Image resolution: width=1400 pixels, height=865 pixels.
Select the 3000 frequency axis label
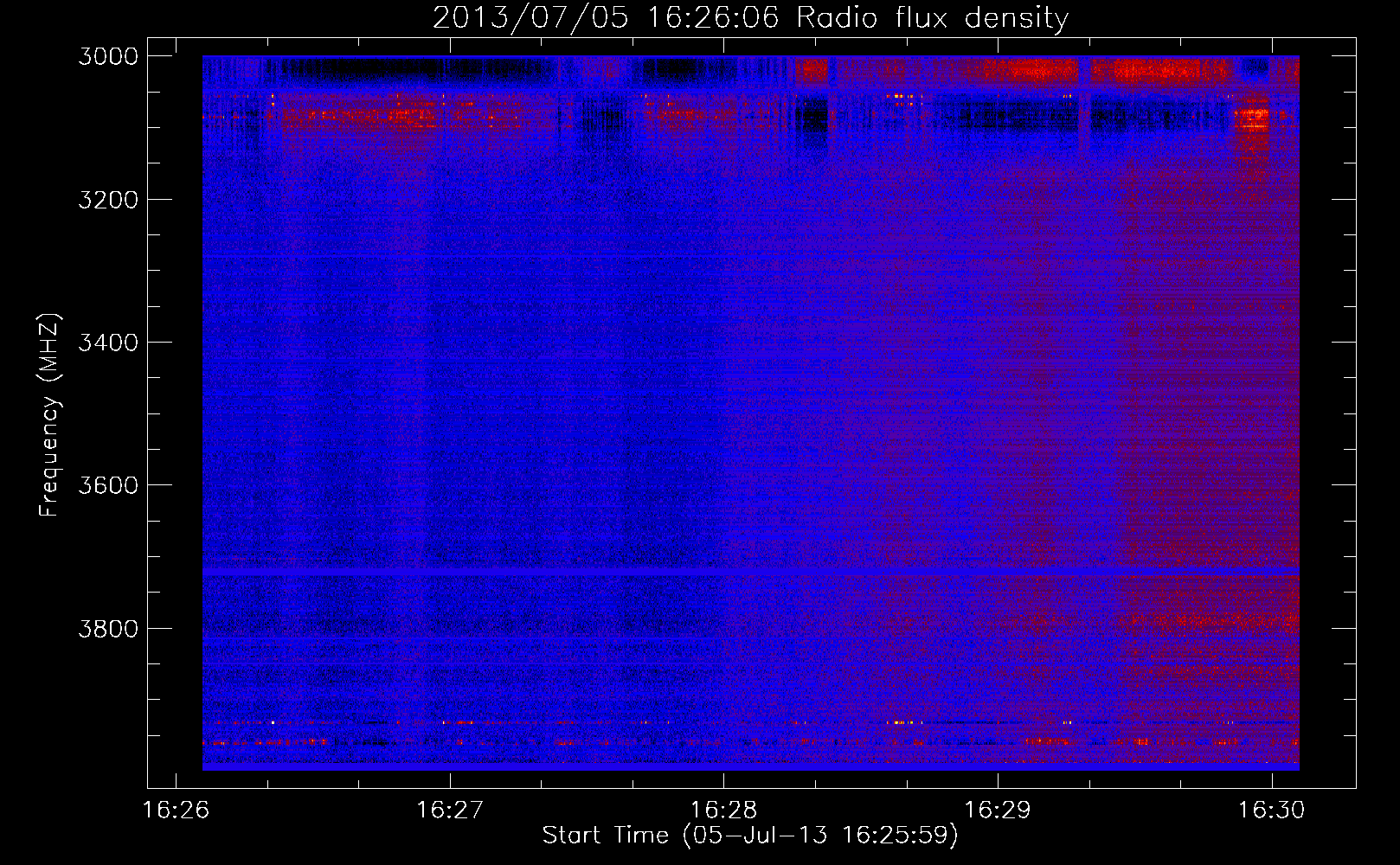(108, 56)
